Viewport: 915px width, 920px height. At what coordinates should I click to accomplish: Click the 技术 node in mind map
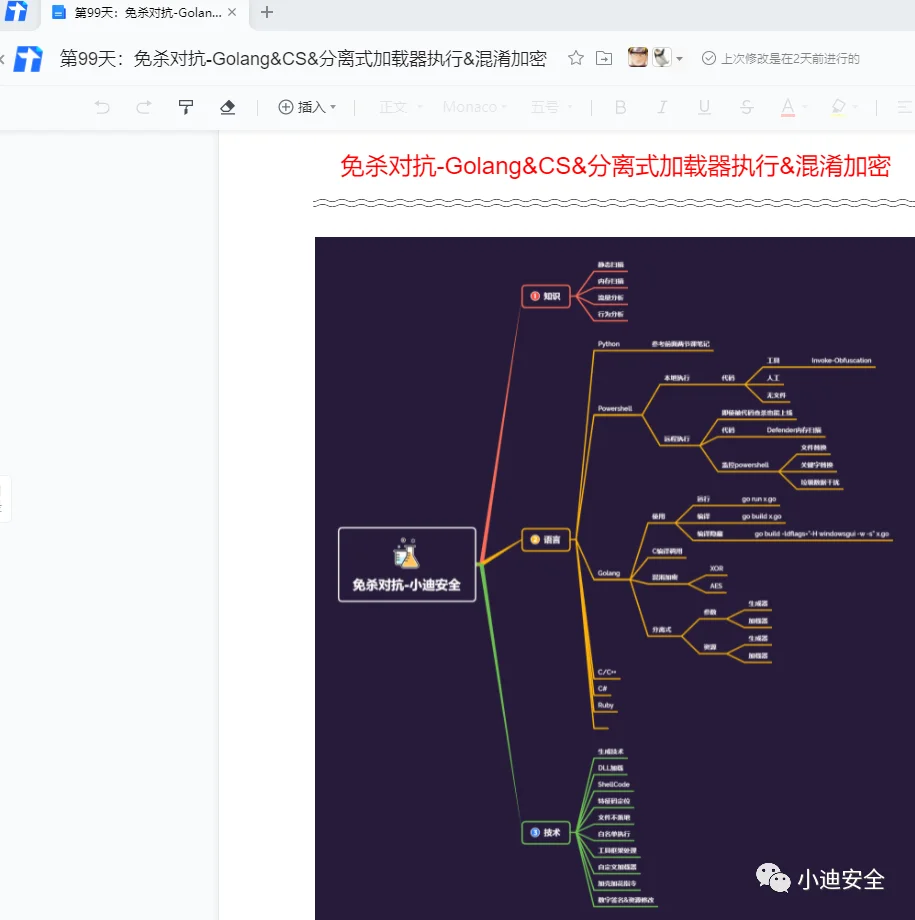546,833
